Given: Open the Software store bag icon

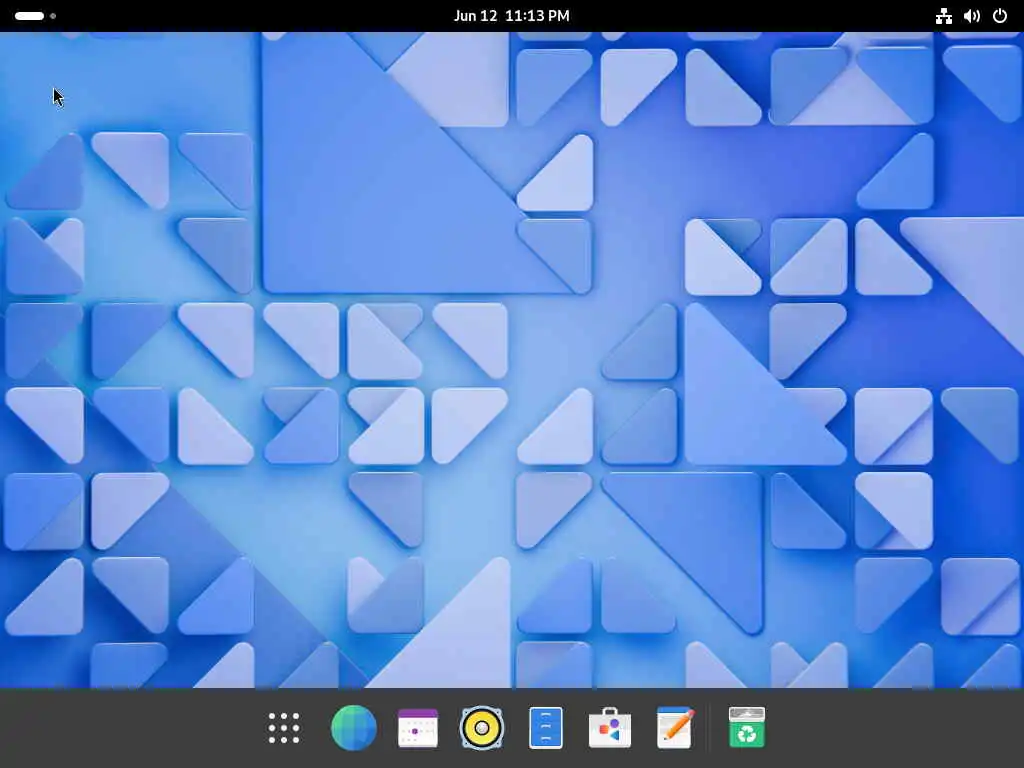Looking at the screenshot, I should (610, 728).
